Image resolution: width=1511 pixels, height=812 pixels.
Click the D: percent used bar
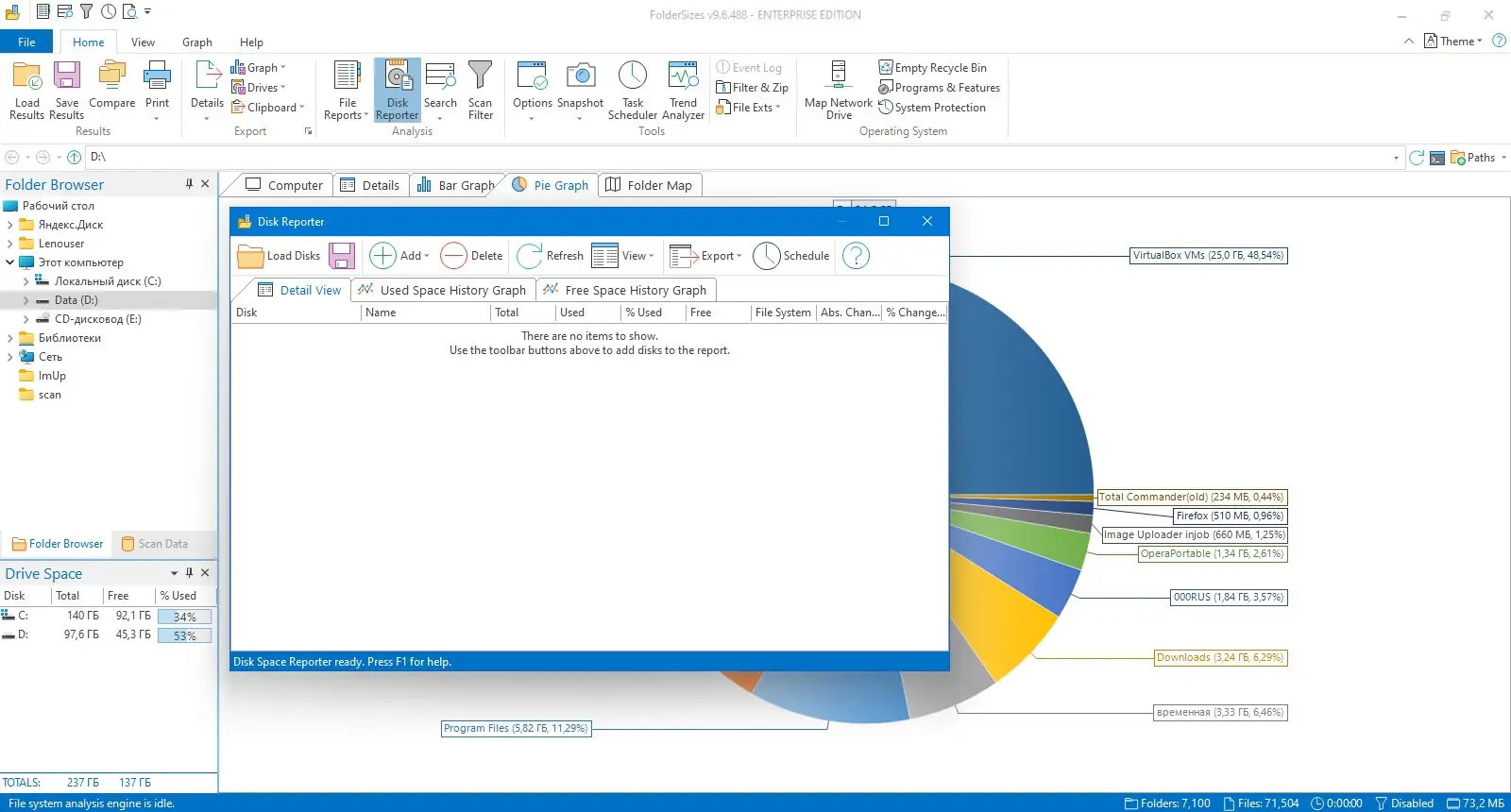click(185, 635)
